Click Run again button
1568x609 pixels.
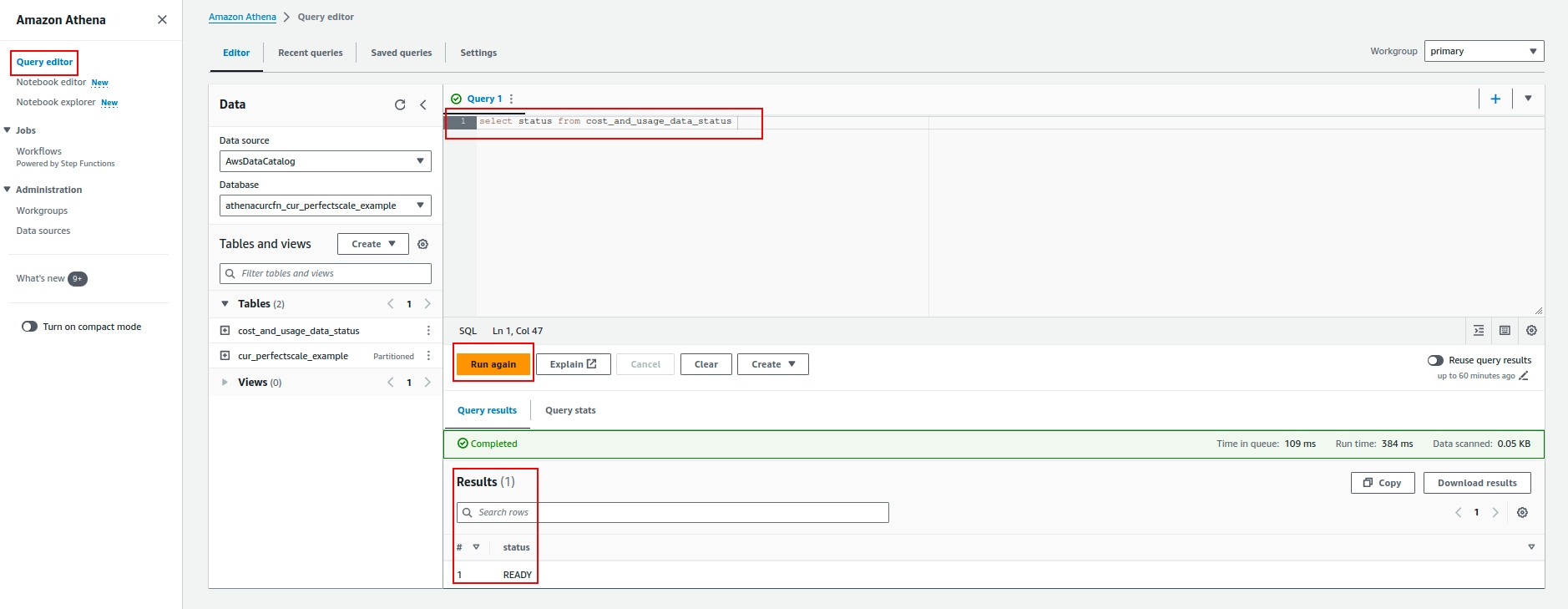point(493,364)
